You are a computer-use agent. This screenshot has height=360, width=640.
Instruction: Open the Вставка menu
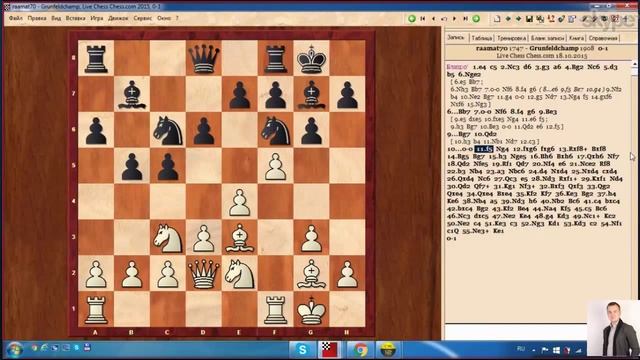(x=76, y=18)
